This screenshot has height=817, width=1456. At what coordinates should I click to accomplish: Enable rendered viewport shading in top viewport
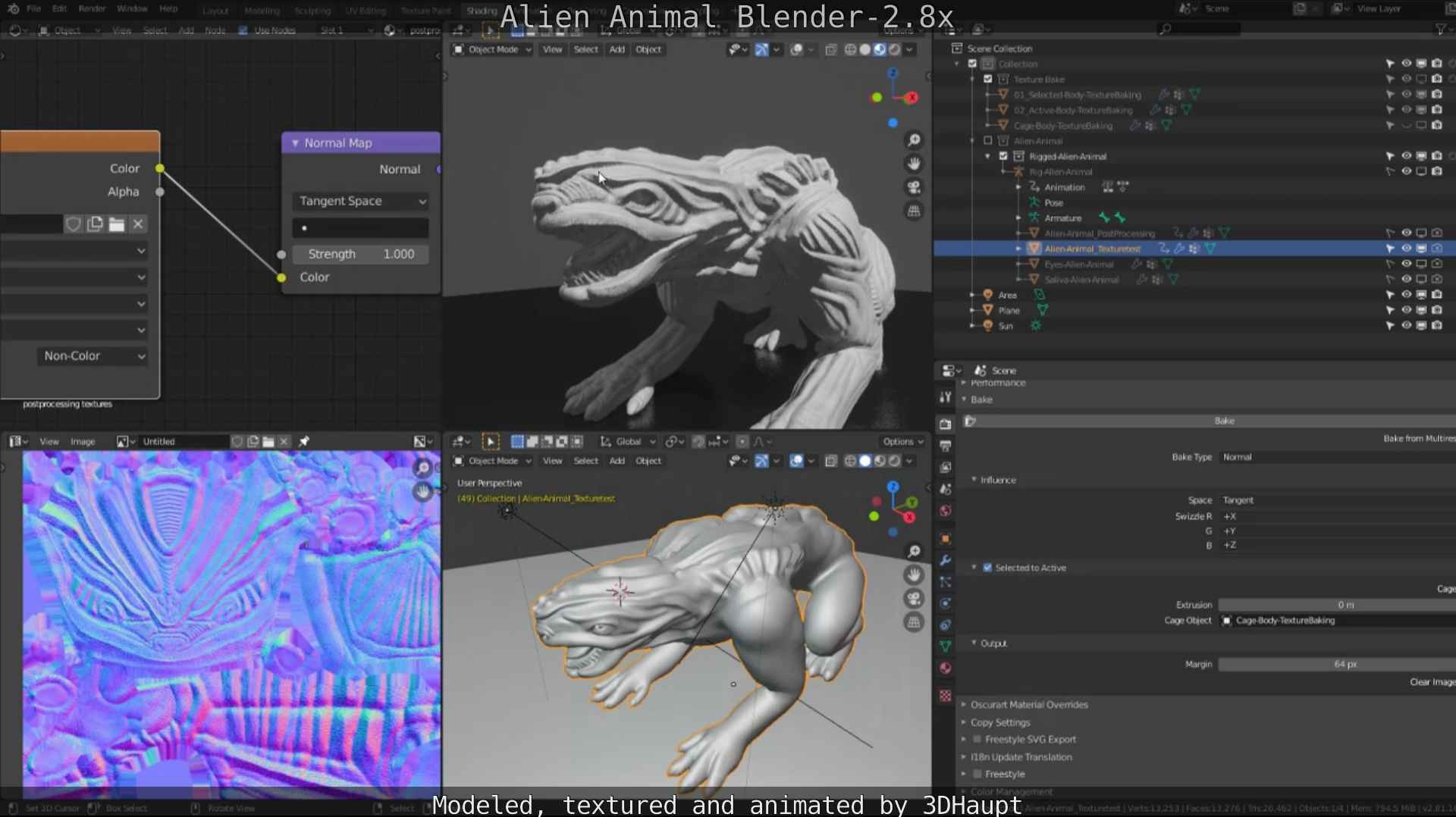click(x=895, y=49)
